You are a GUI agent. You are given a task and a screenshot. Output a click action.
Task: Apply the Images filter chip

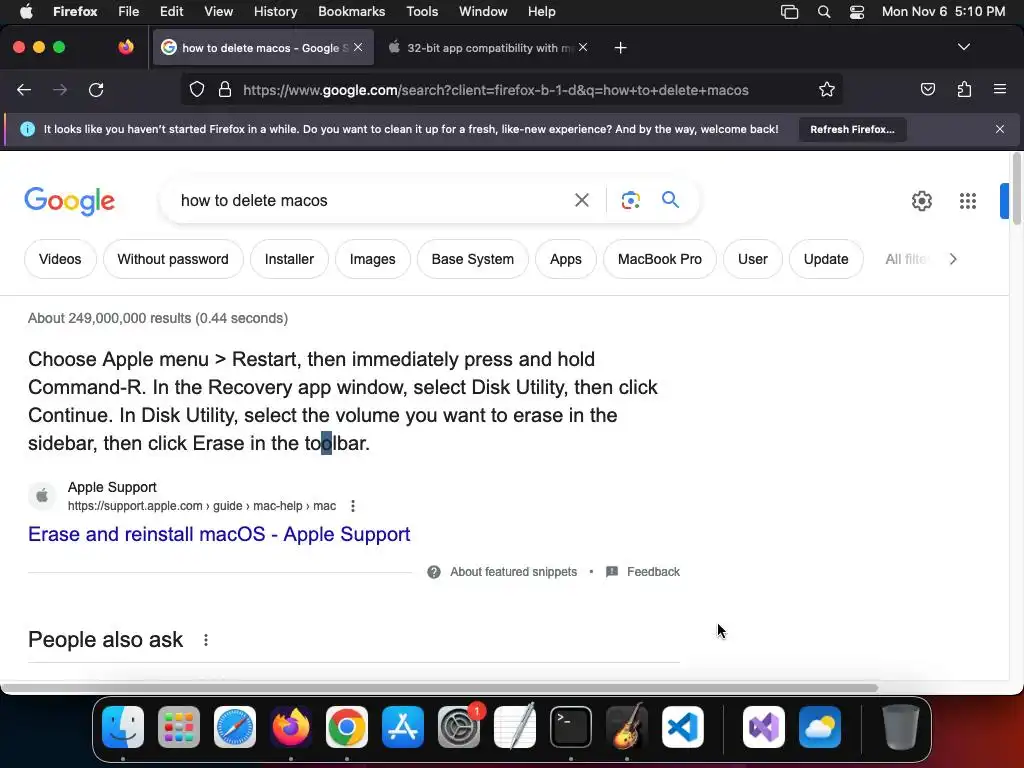pyautogui.click(x=372, y=259)
